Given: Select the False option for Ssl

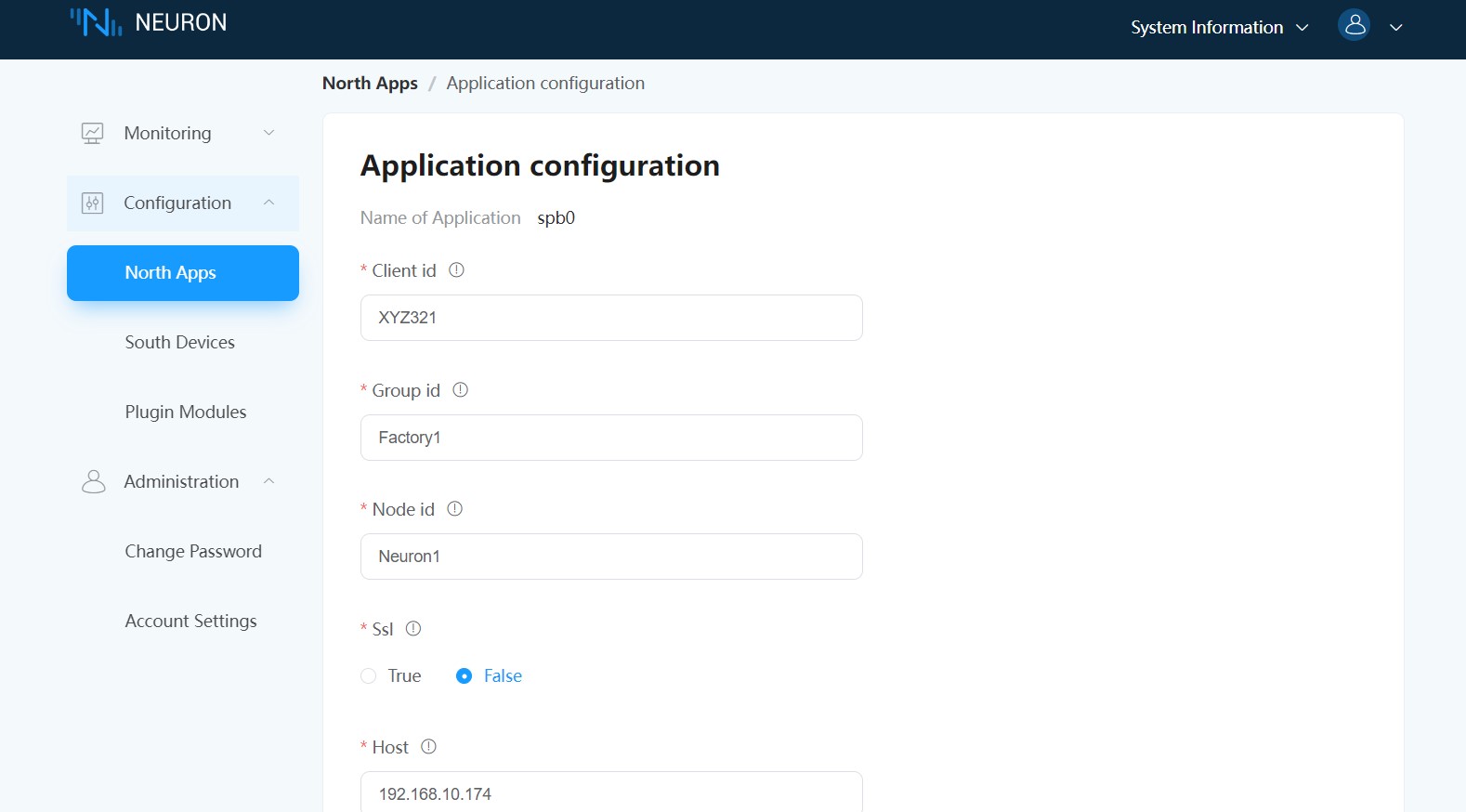Looking at the screenshot, I should click(465, 676).
